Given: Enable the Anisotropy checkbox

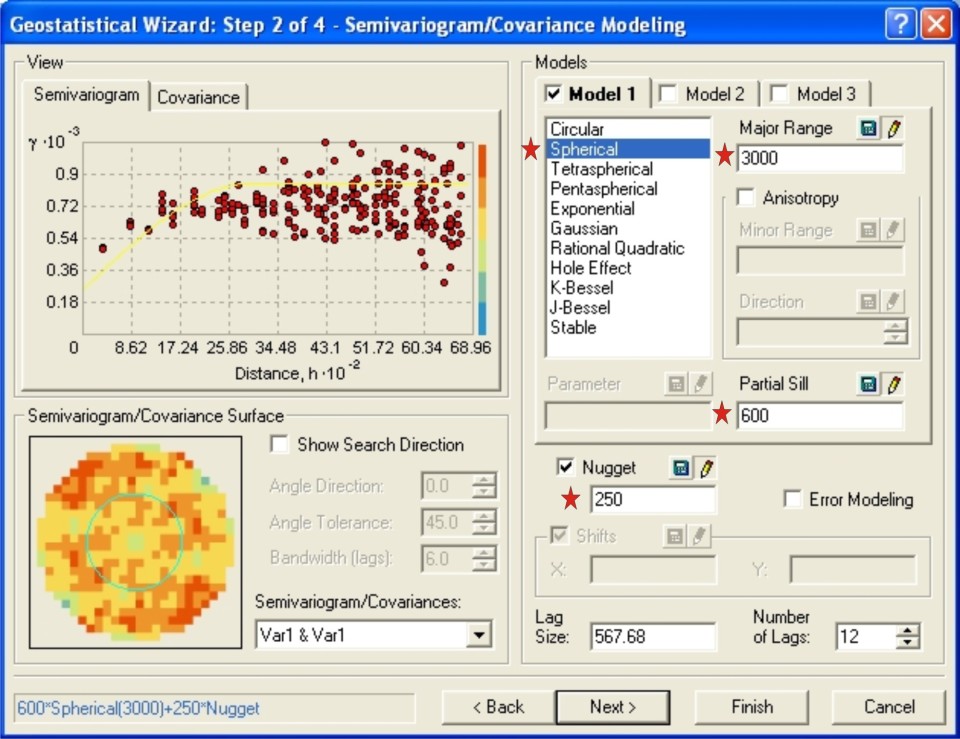Looking at the screenshot, I should click(745, 197).
